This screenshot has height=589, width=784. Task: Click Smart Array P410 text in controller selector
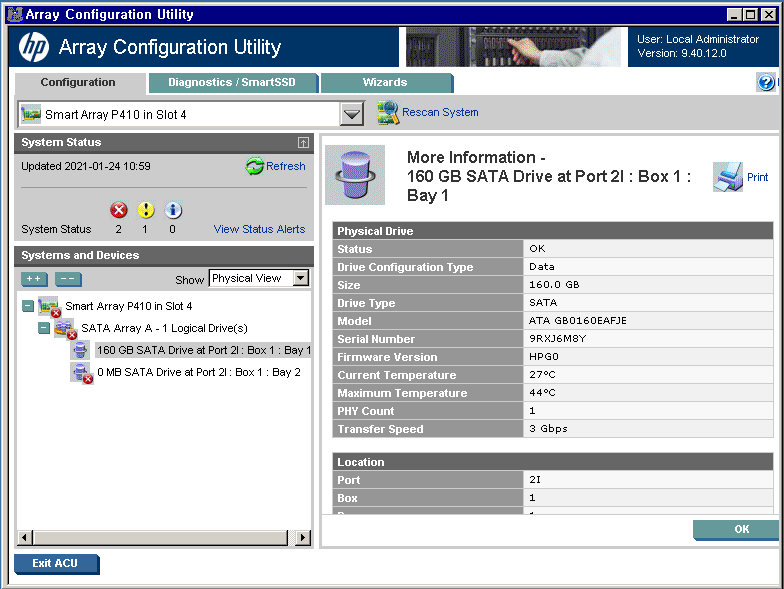(x=116, y=114)
